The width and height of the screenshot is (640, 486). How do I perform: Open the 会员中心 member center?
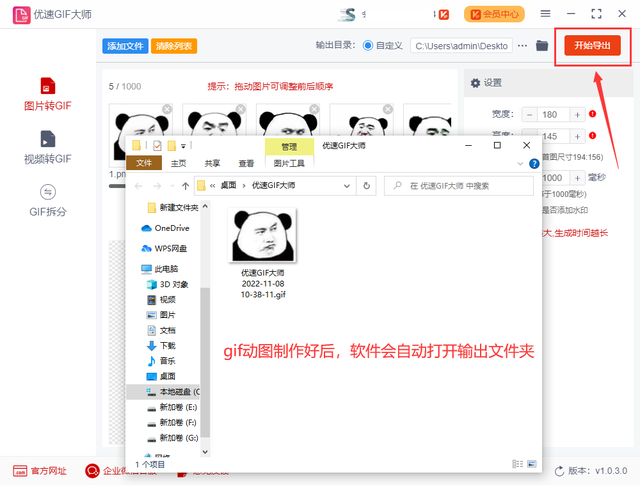tap(494, 14)
